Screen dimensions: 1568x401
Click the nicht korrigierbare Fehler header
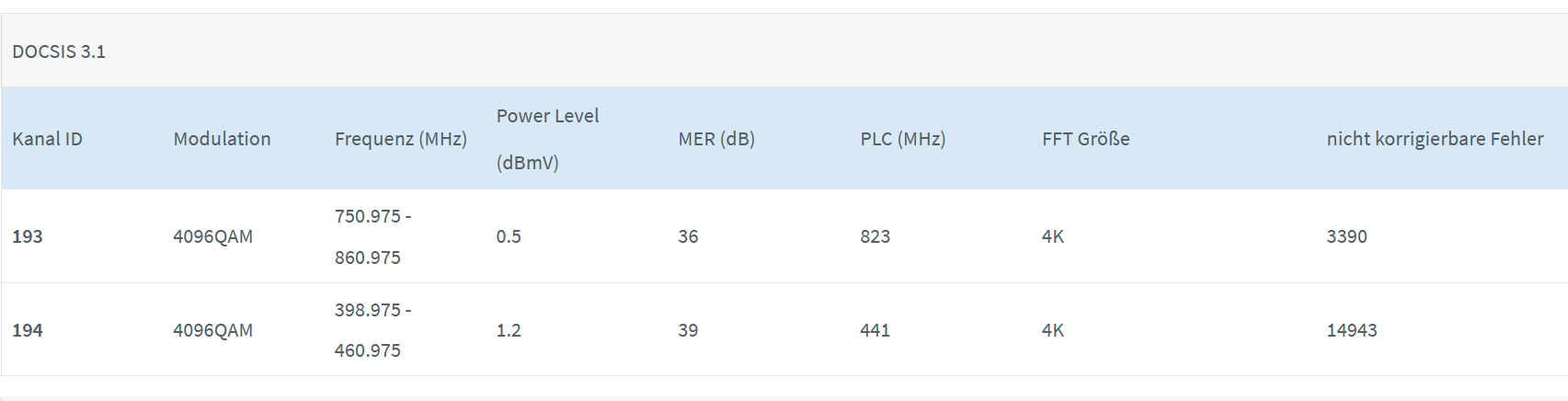tap(1435, 139)
